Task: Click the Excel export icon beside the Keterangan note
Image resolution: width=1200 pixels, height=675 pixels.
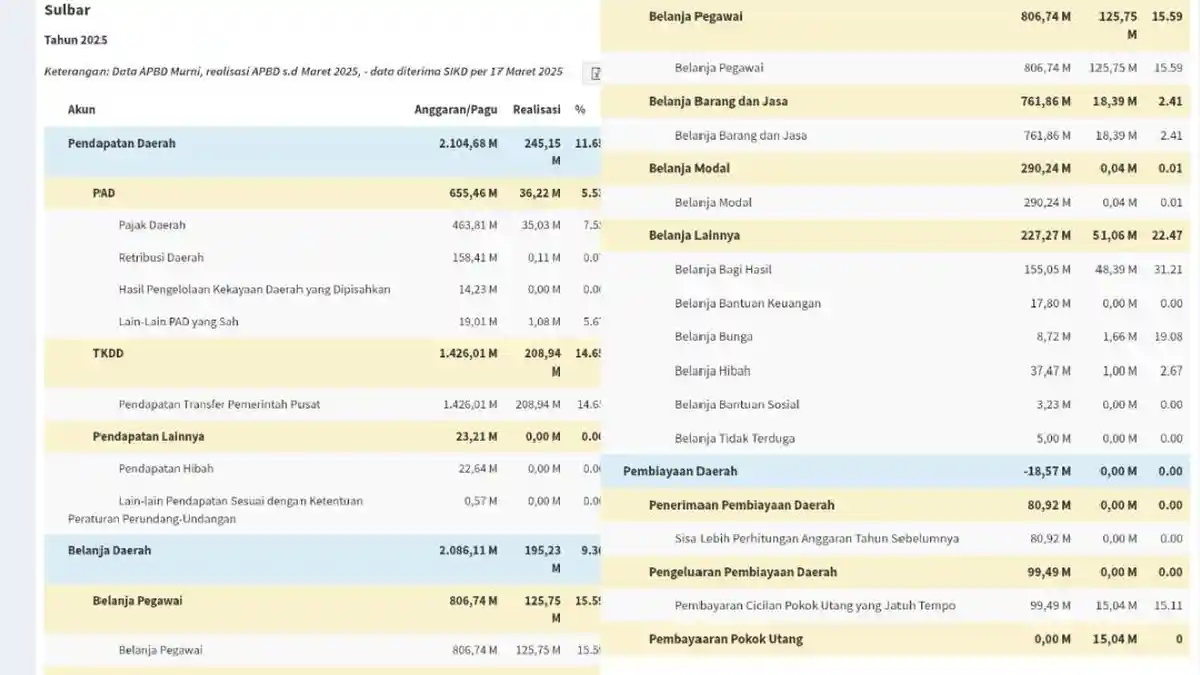Action: (593, 73)
